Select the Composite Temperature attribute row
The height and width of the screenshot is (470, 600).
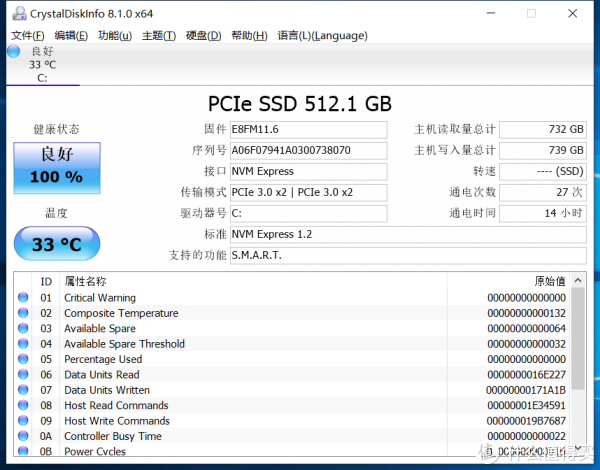tap(292, 313)
